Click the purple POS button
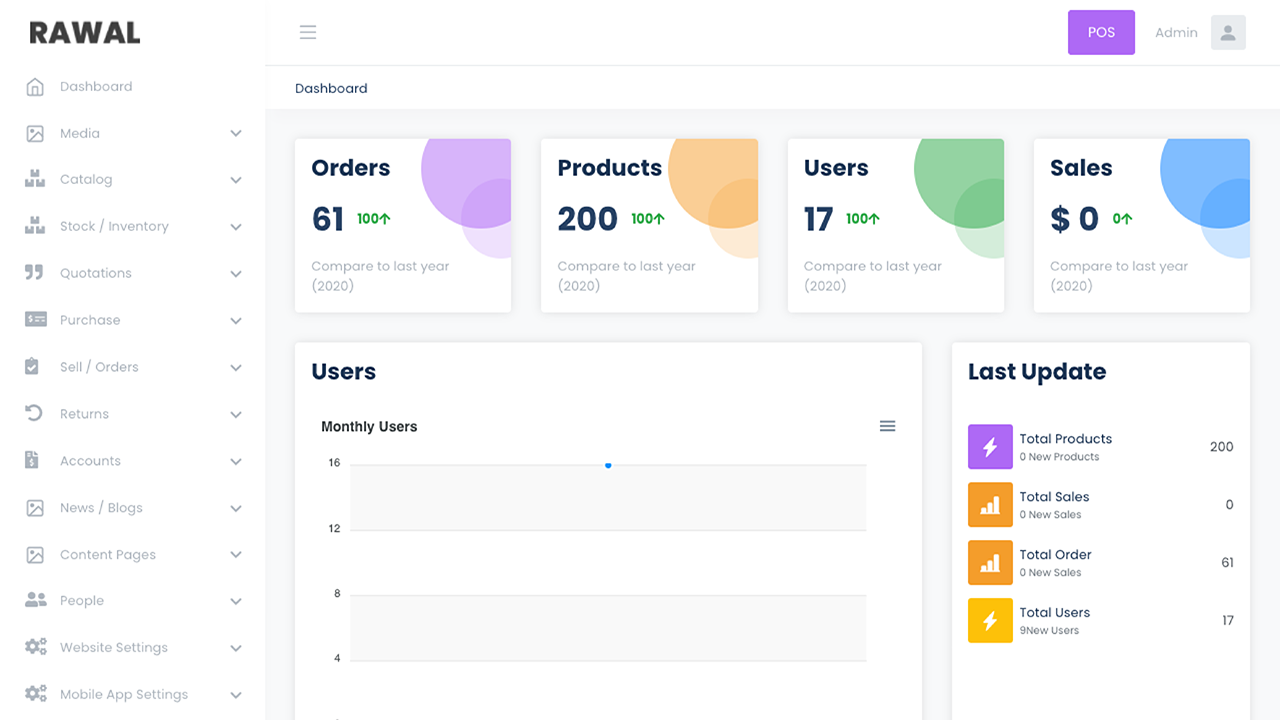Viewport: 1280px width, 720px height. (x=1101, y=32)
